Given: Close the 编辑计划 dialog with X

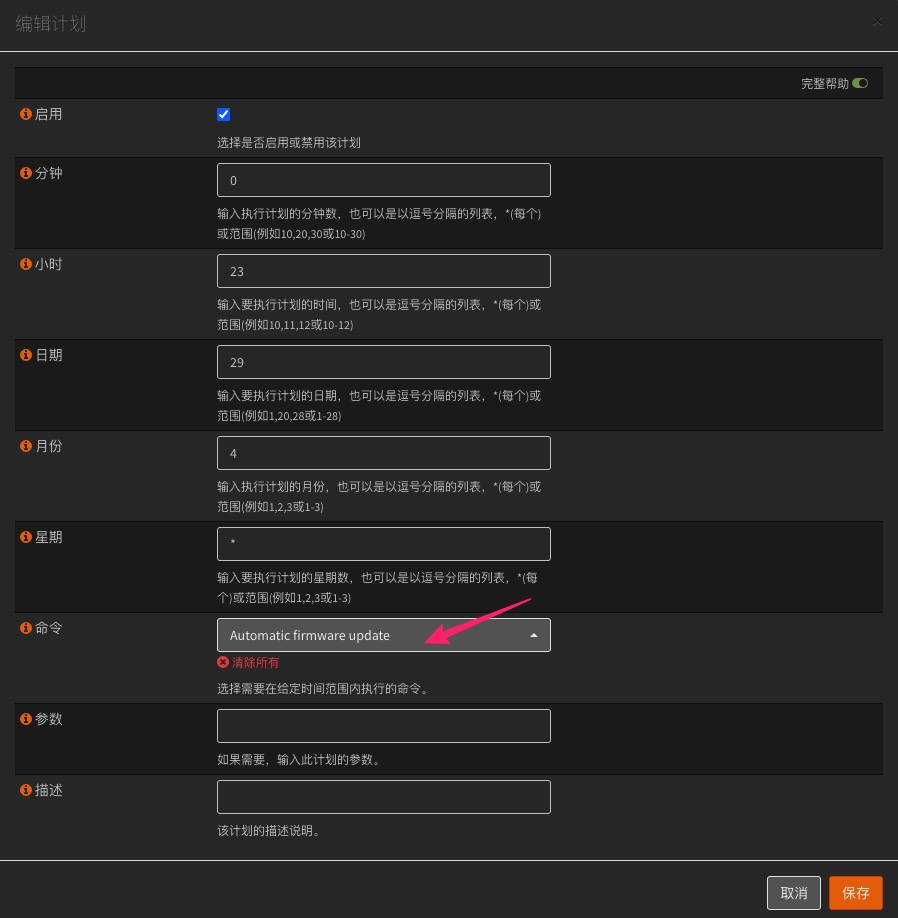Looking at the screenshot, I should (x=877, y=22).
